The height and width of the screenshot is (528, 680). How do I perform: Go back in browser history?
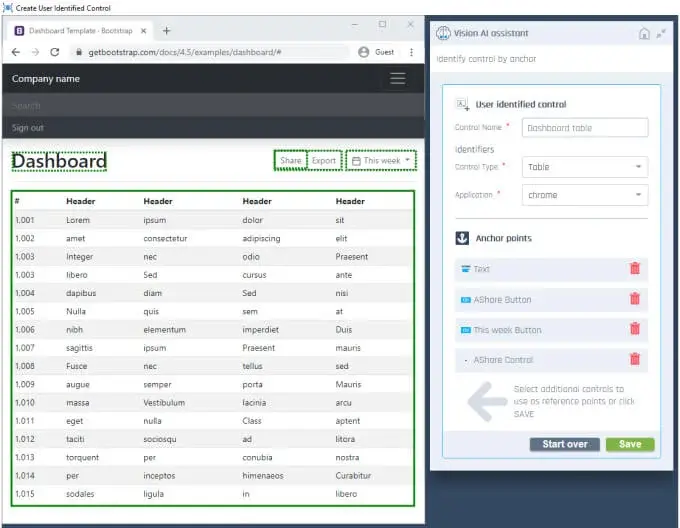(16, 52)
